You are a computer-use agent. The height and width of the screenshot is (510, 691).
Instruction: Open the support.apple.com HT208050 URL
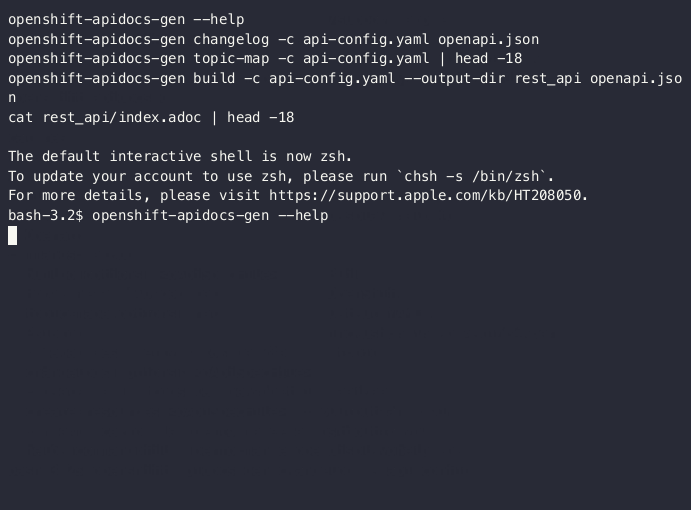pos(425,195)
